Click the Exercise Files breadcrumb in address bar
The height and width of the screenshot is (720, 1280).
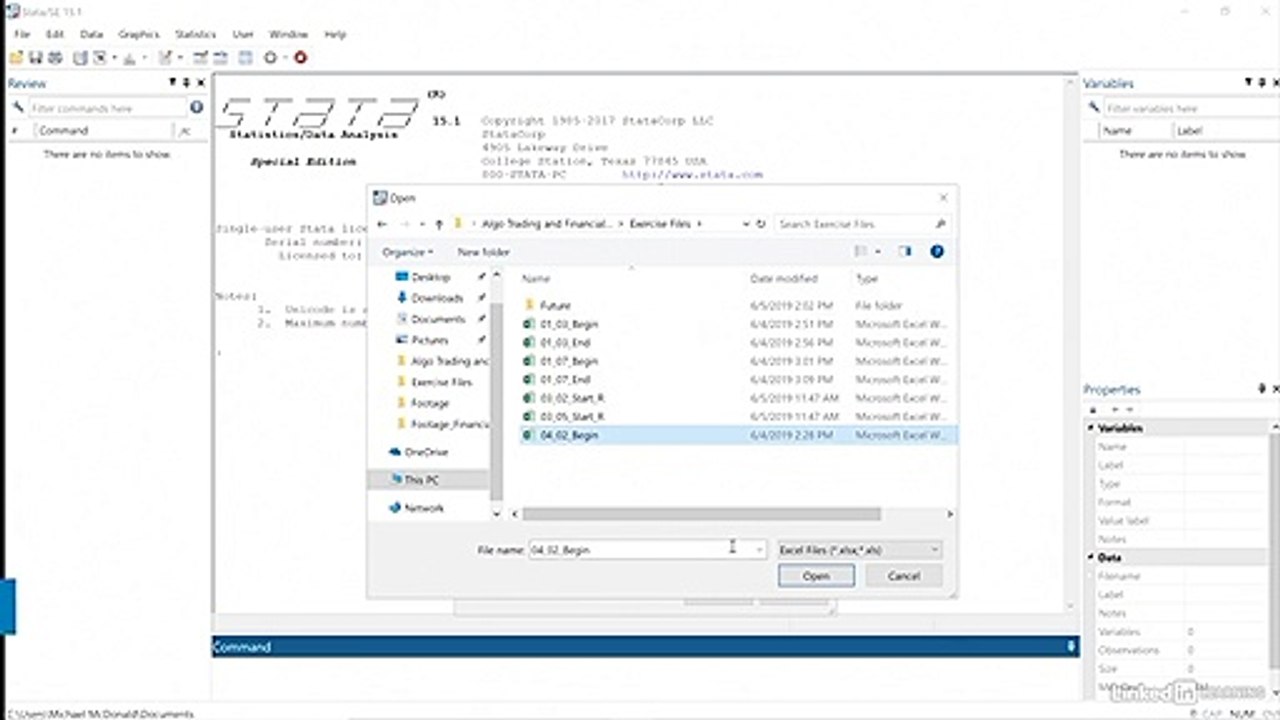pyautogui.click(x=661, y=224)
